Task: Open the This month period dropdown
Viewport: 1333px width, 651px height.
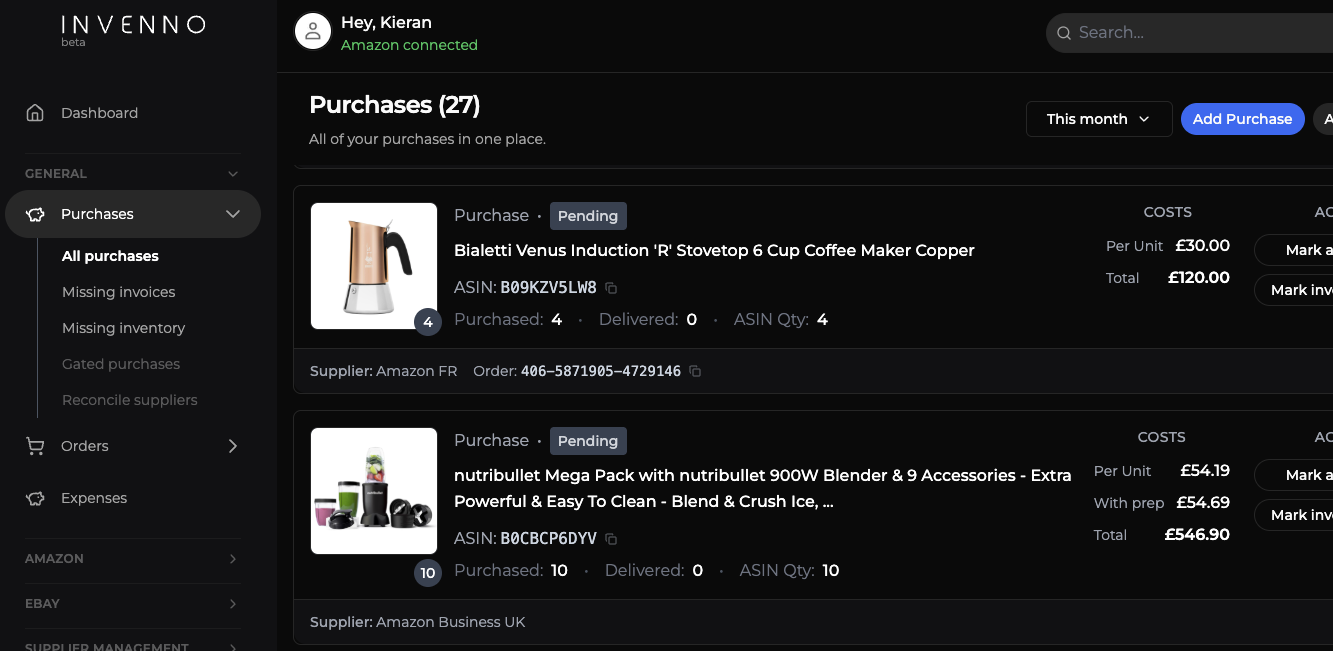Action: pyautogui.click(x=1099, y=119)
